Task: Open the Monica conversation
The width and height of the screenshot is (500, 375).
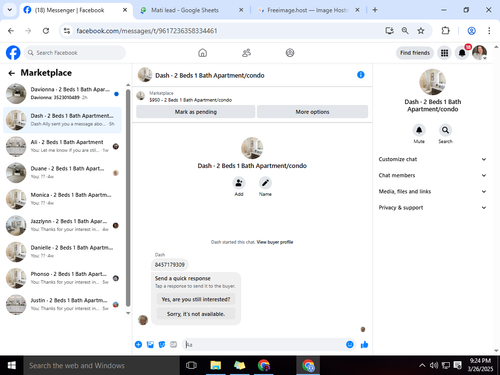Action: point(62,199)
